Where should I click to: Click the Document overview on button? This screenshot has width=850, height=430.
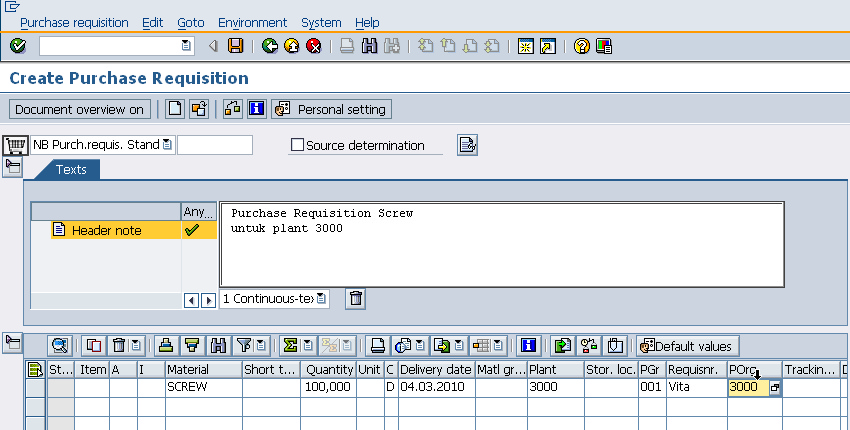click(x=80, y=109)
